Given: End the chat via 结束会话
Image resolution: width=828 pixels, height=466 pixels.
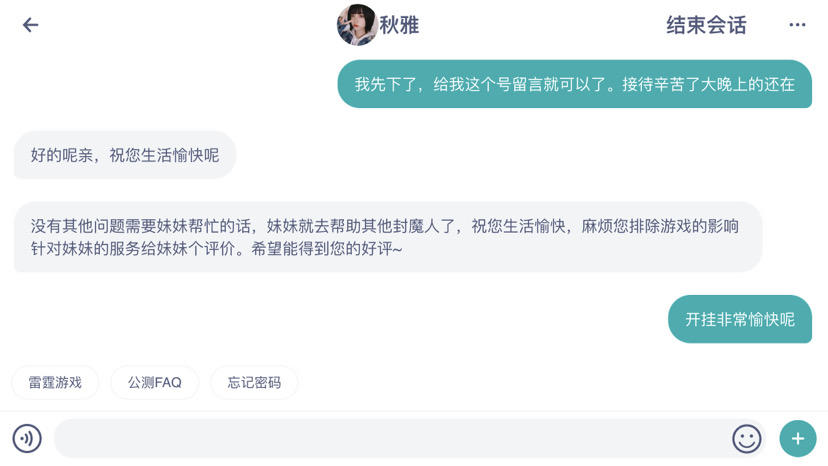Looking at the screenshot, I should point(706,25).
